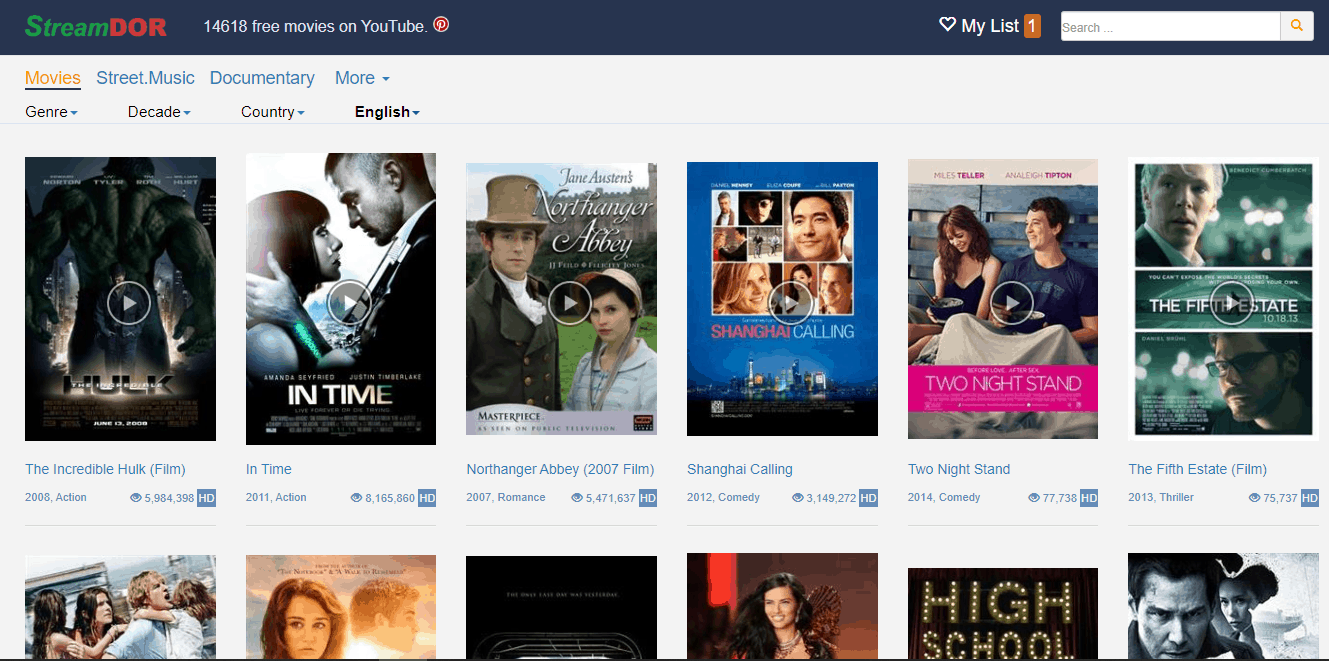Open the Shanghai Calling title link
1329x661 pixels.
[x=740, y=469]
